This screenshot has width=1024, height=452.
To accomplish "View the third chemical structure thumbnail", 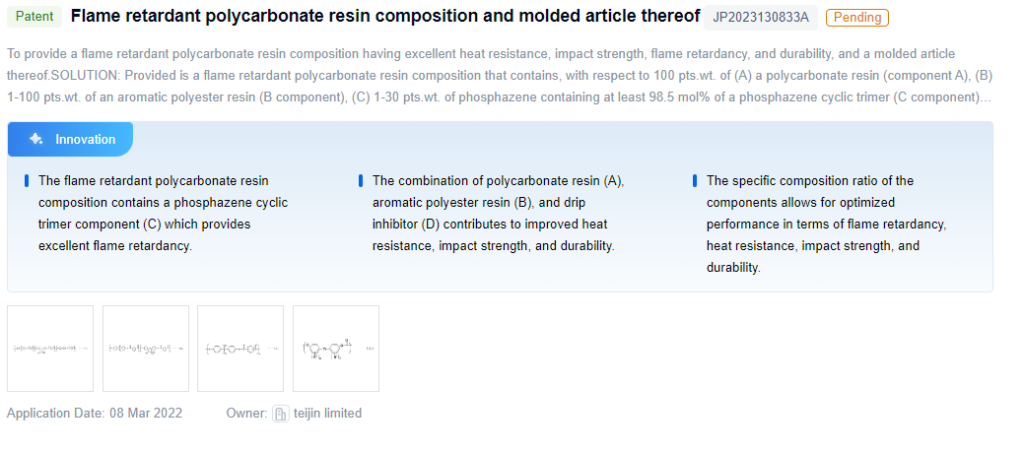I will (241, 348).
